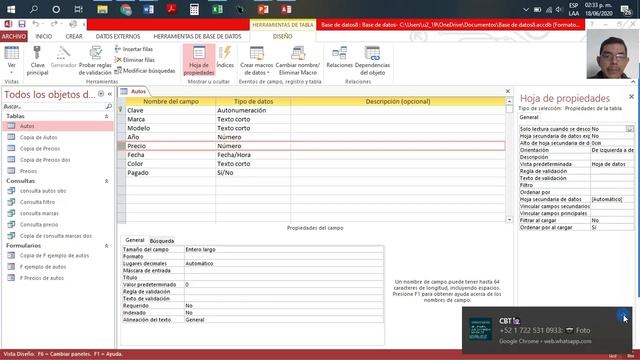Screen dimensions: 640x360
Task: Open Modificar búsquedas tool
Action: [x=145, y=71]
